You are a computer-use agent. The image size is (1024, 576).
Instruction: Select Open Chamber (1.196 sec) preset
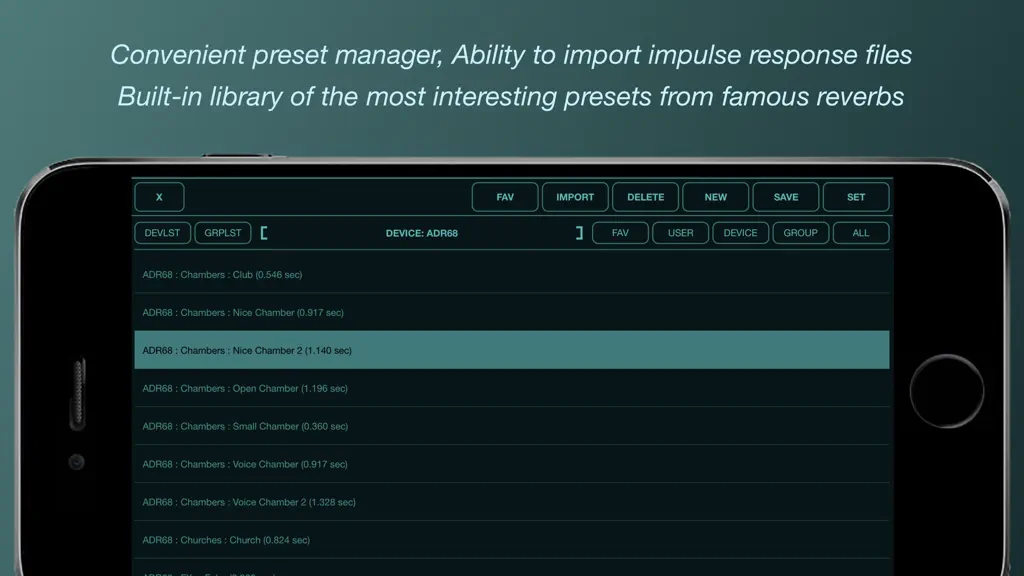512,388
